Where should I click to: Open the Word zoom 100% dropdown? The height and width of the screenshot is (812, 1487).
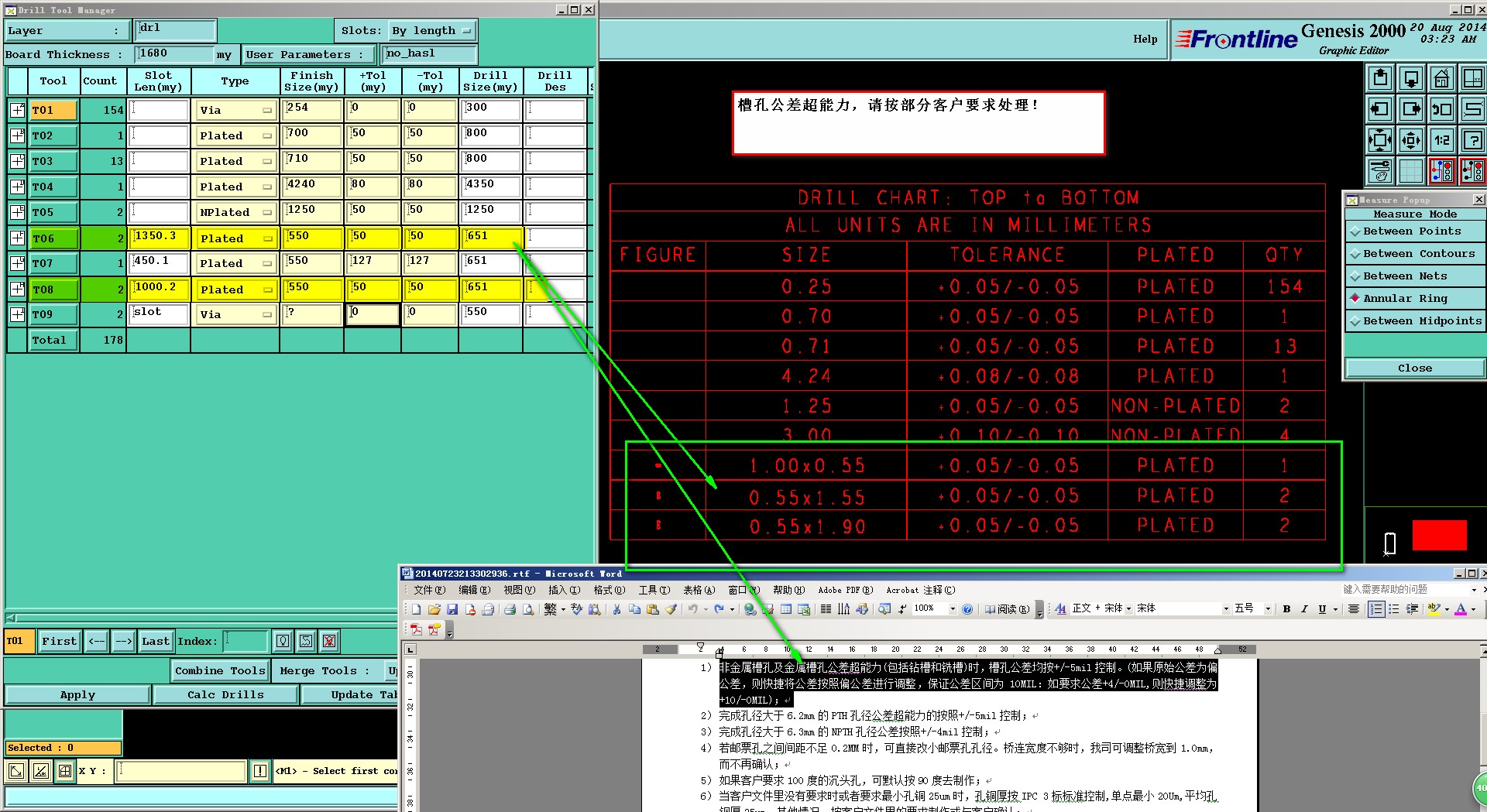tap(953, 609)
